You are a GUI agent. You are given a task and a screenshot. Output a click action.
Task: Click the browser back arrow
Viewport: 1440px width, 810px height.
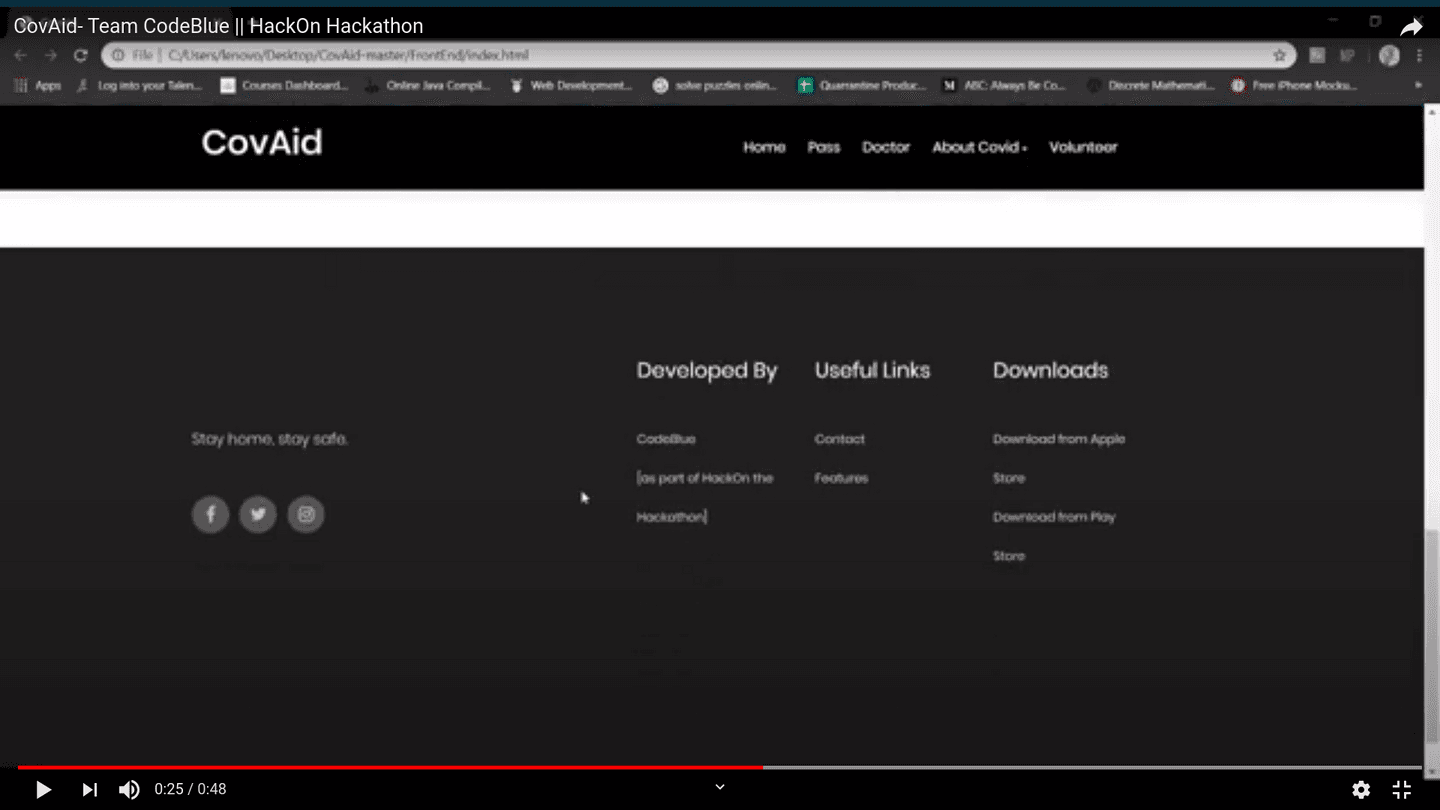pos(20,56)
